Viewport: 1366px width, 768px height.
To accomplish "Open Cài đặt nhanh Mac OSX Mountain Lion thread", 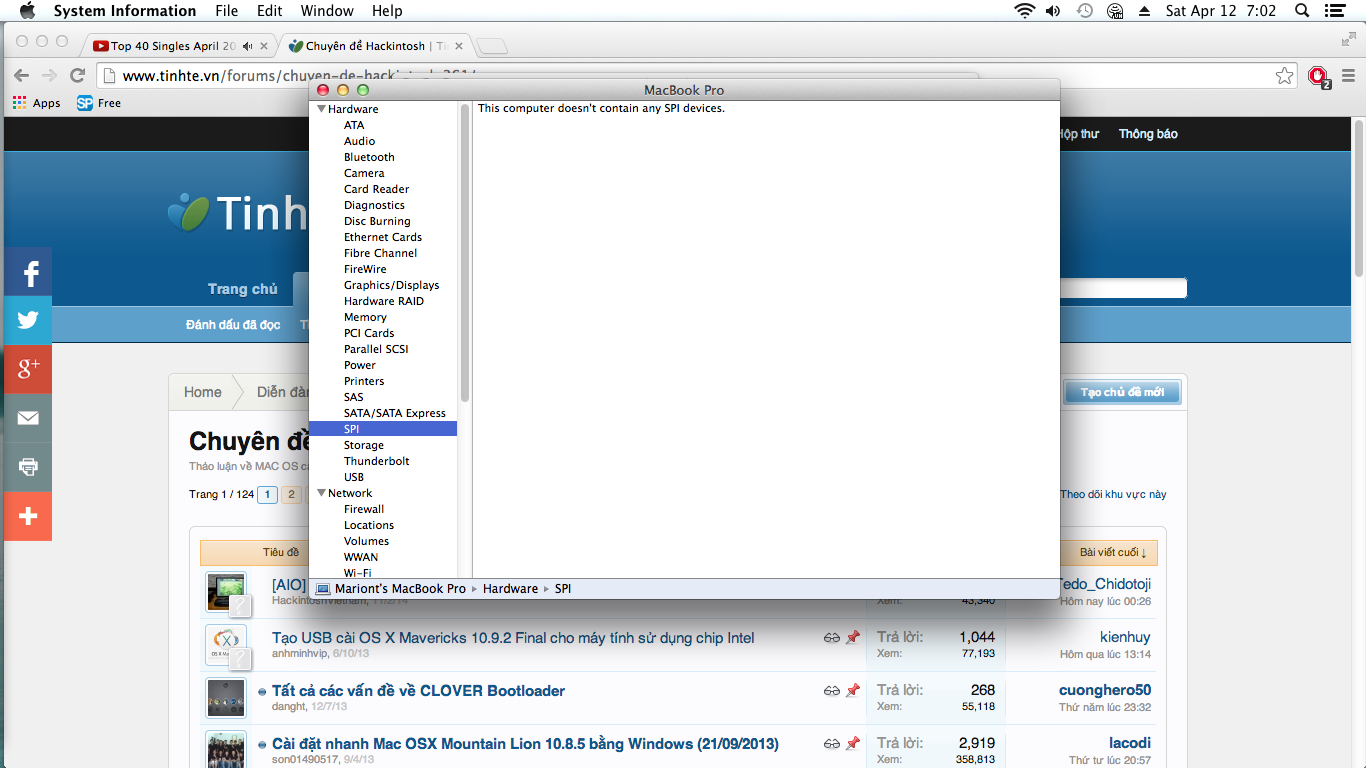I will pyautogui.click(x=525, y=744).
